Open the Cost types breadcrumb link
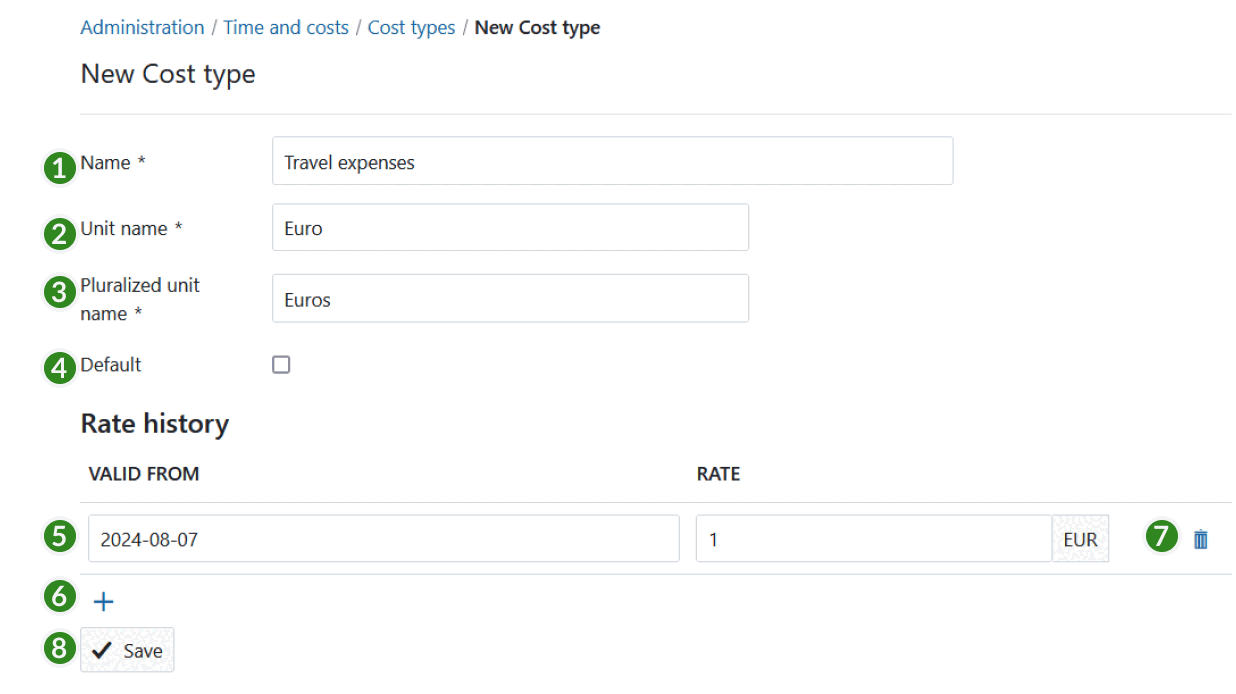Screen dimensions: 1236x694 click(x=411, y=27)
